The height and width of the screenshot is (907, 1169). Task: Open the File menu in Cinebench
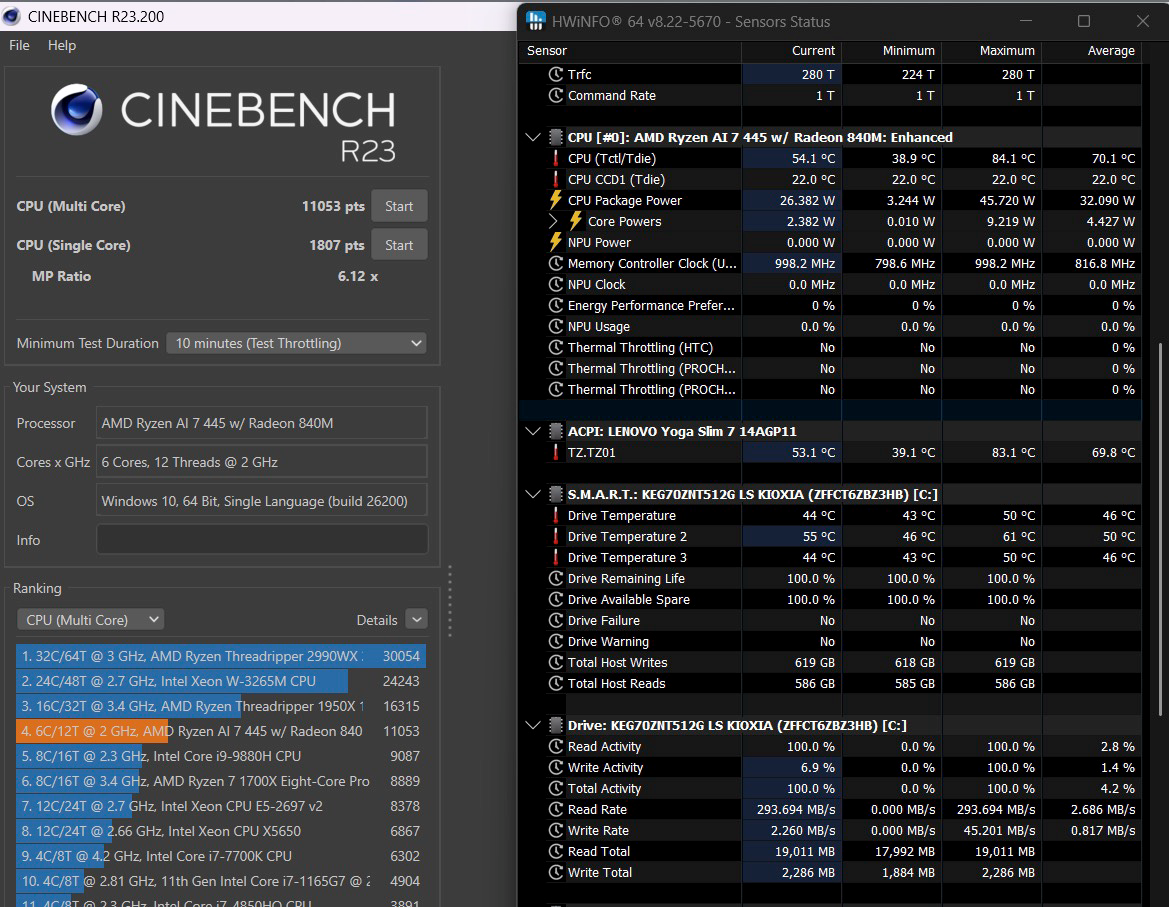pos(19,45)
